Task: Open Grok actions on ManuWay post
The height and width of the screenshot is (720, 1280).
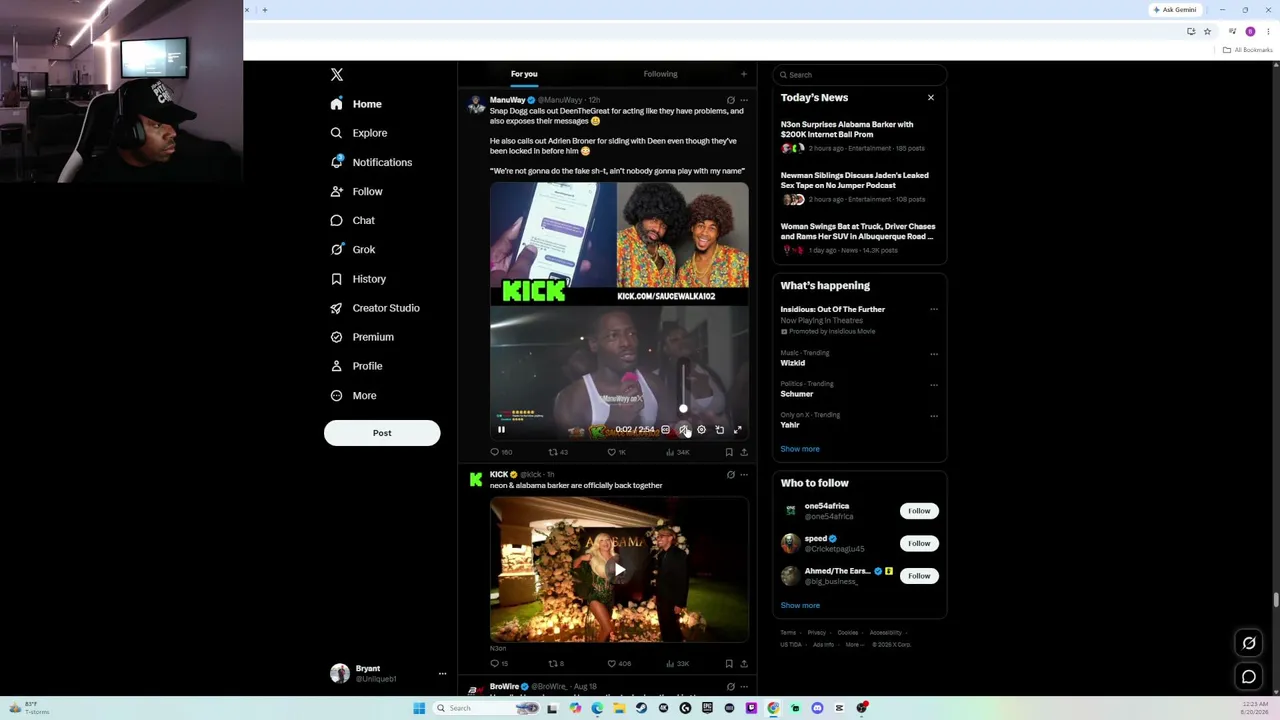Action: click(x=730, y=100)
